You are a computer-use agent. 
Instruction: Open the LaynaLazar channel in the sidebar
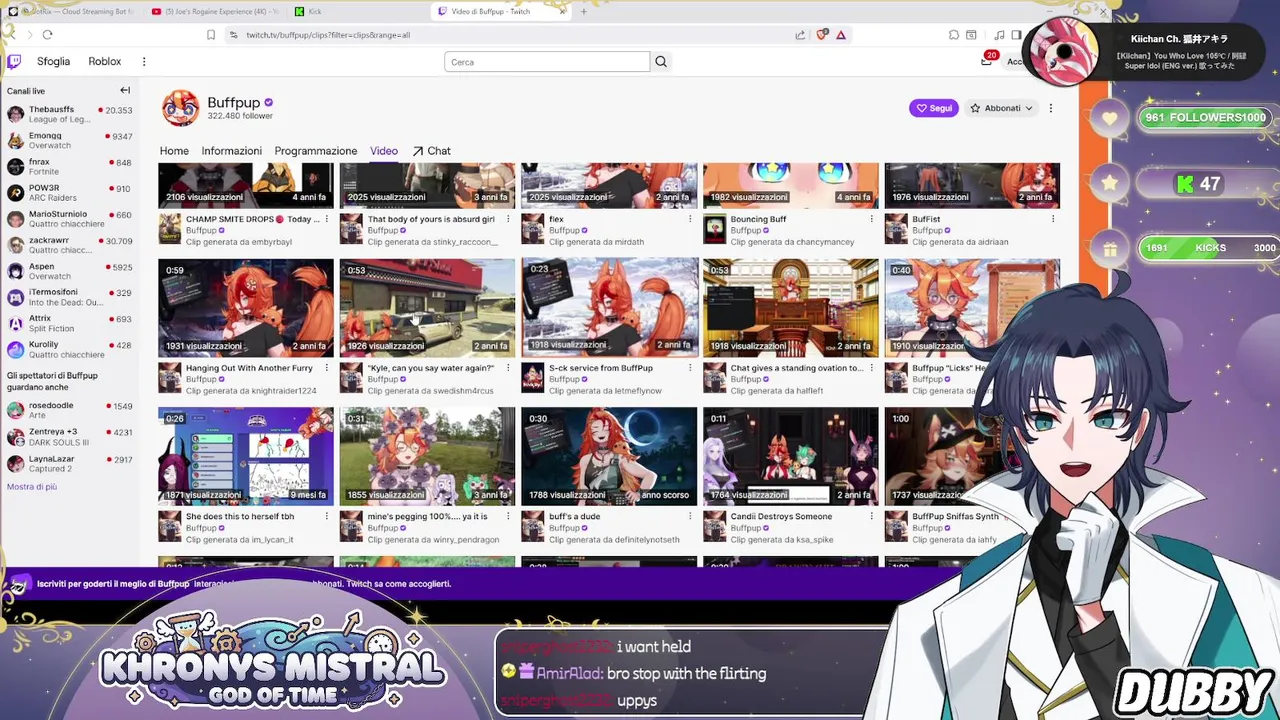tap(69, 463)
